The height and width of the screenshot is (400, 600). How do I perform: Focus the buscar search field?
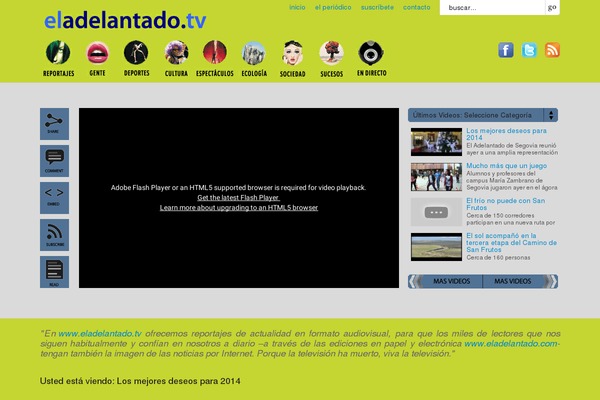[x=492, y=7]
